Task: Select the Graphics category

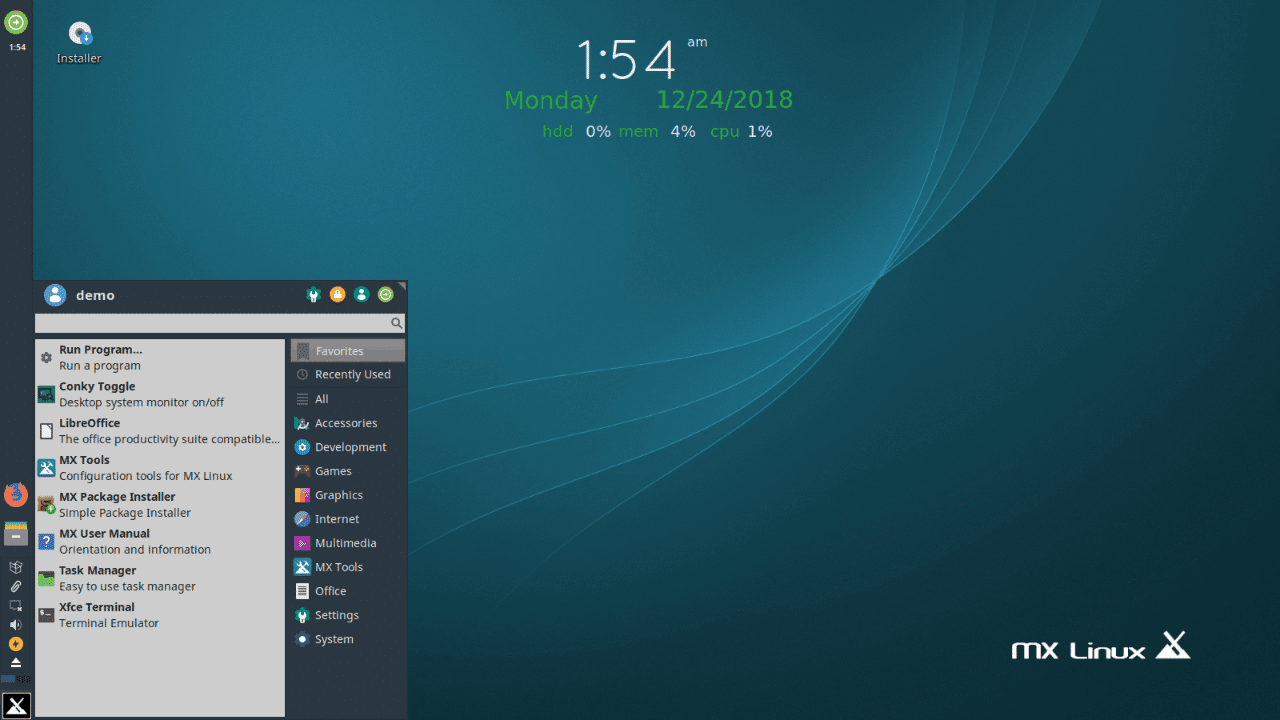Action: (348, 495)
